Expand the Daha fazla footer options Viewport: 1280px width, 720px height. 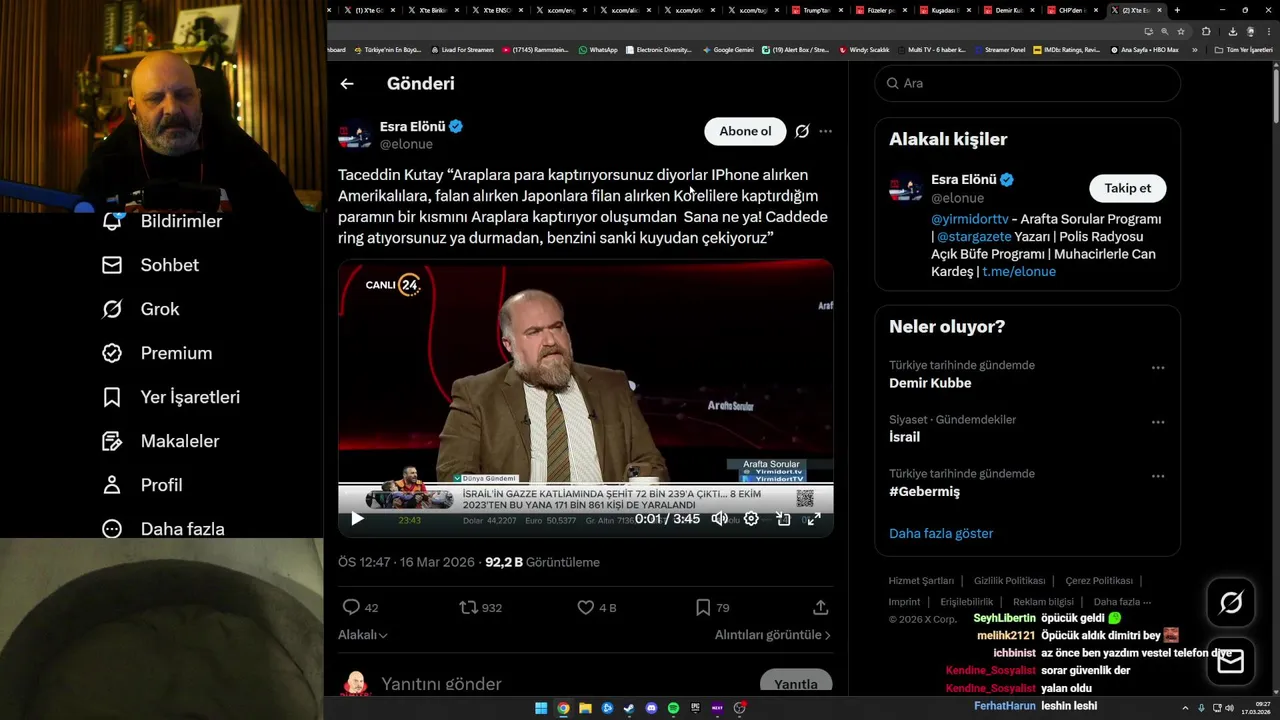pos(1122,602)
